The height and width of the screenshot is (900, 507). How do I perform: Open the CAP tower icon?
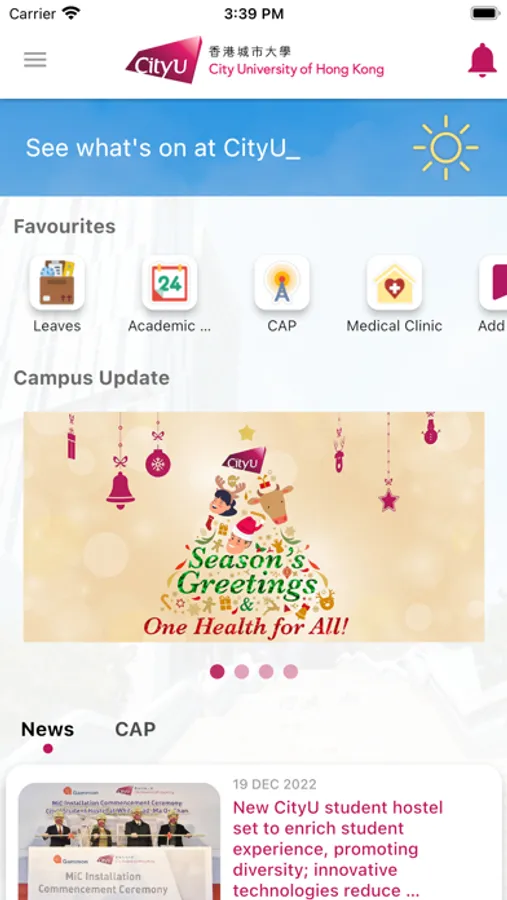(282, 282)
